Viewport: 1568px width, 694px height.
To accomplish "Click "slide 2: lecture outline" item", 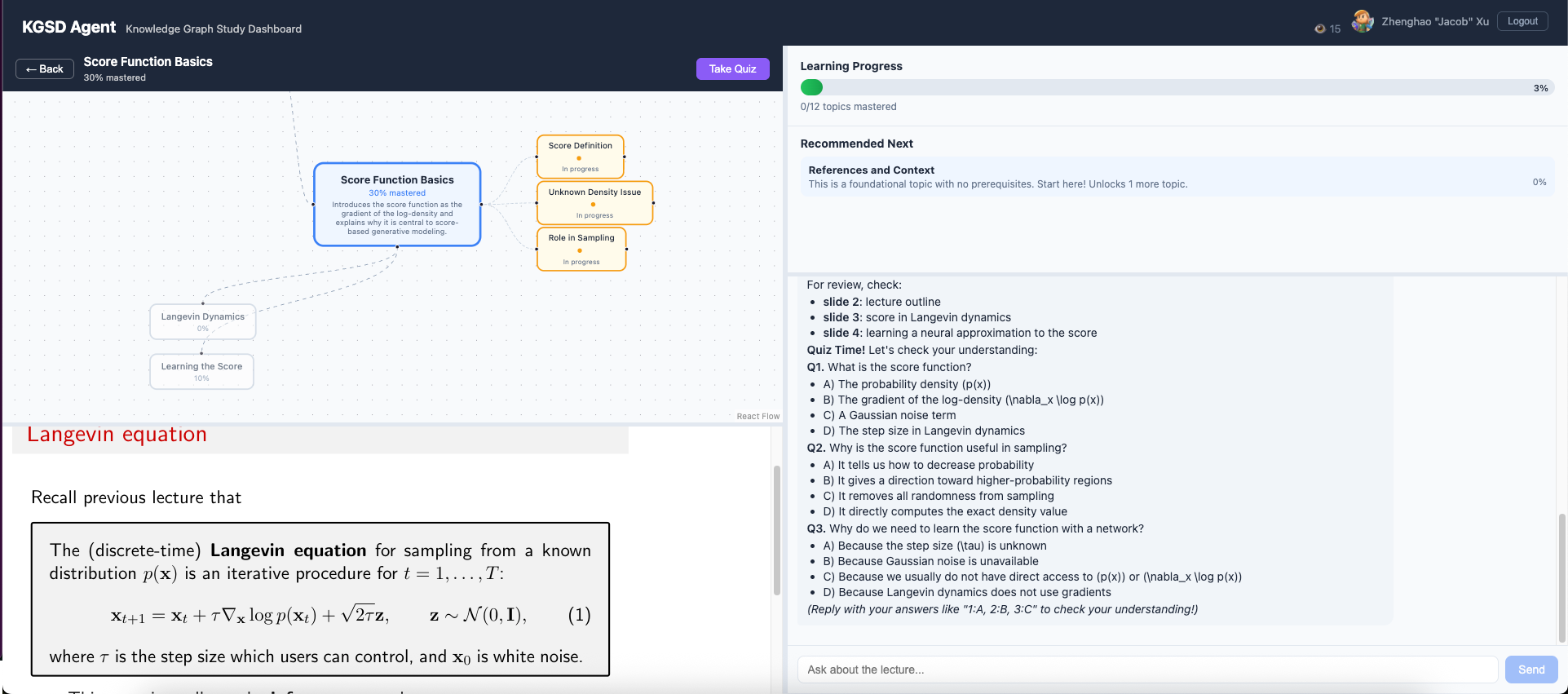I will [x=882, y=302].
